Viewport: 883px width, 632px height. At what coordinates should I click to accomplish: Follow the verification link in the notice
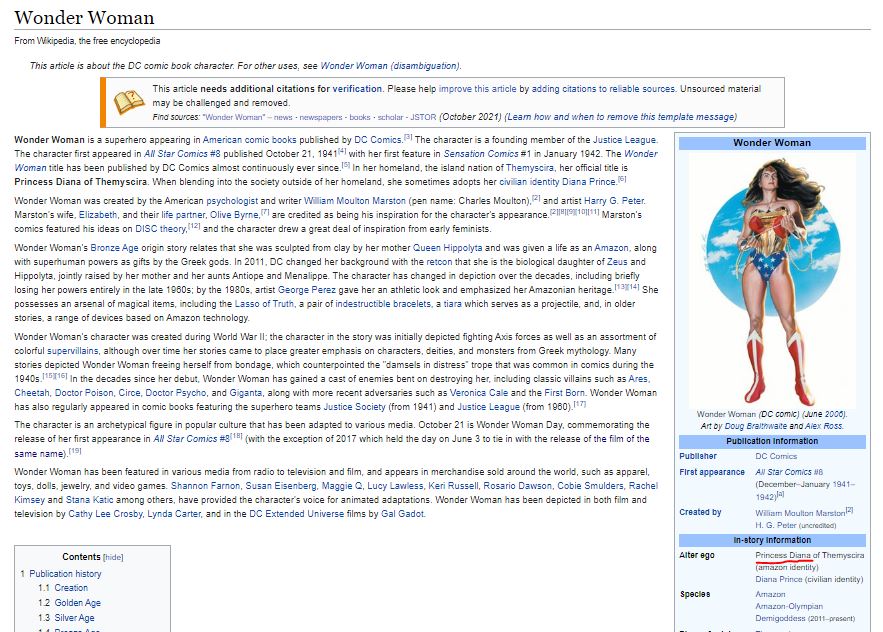pyautogui.click(x=357, y=89)
